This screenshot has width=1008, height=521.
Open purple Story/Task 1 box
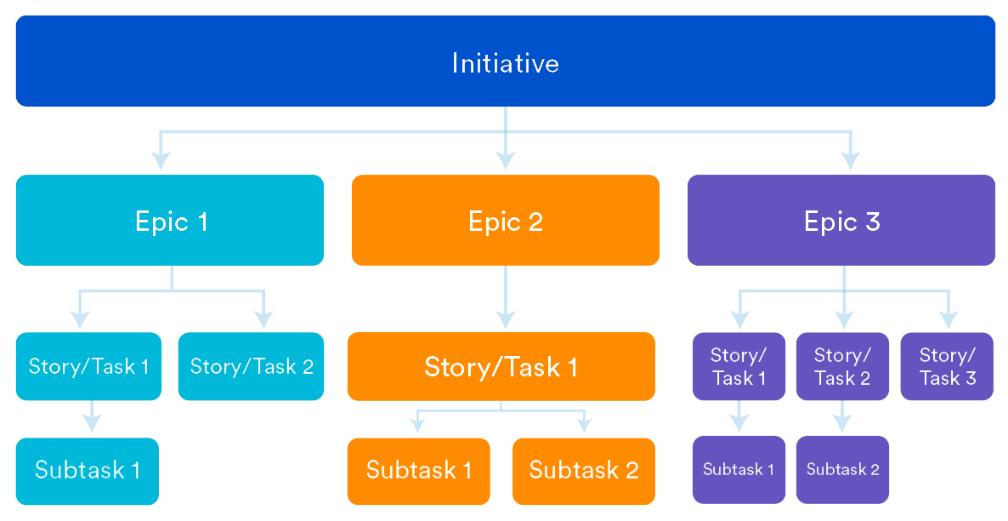(739, 366)
